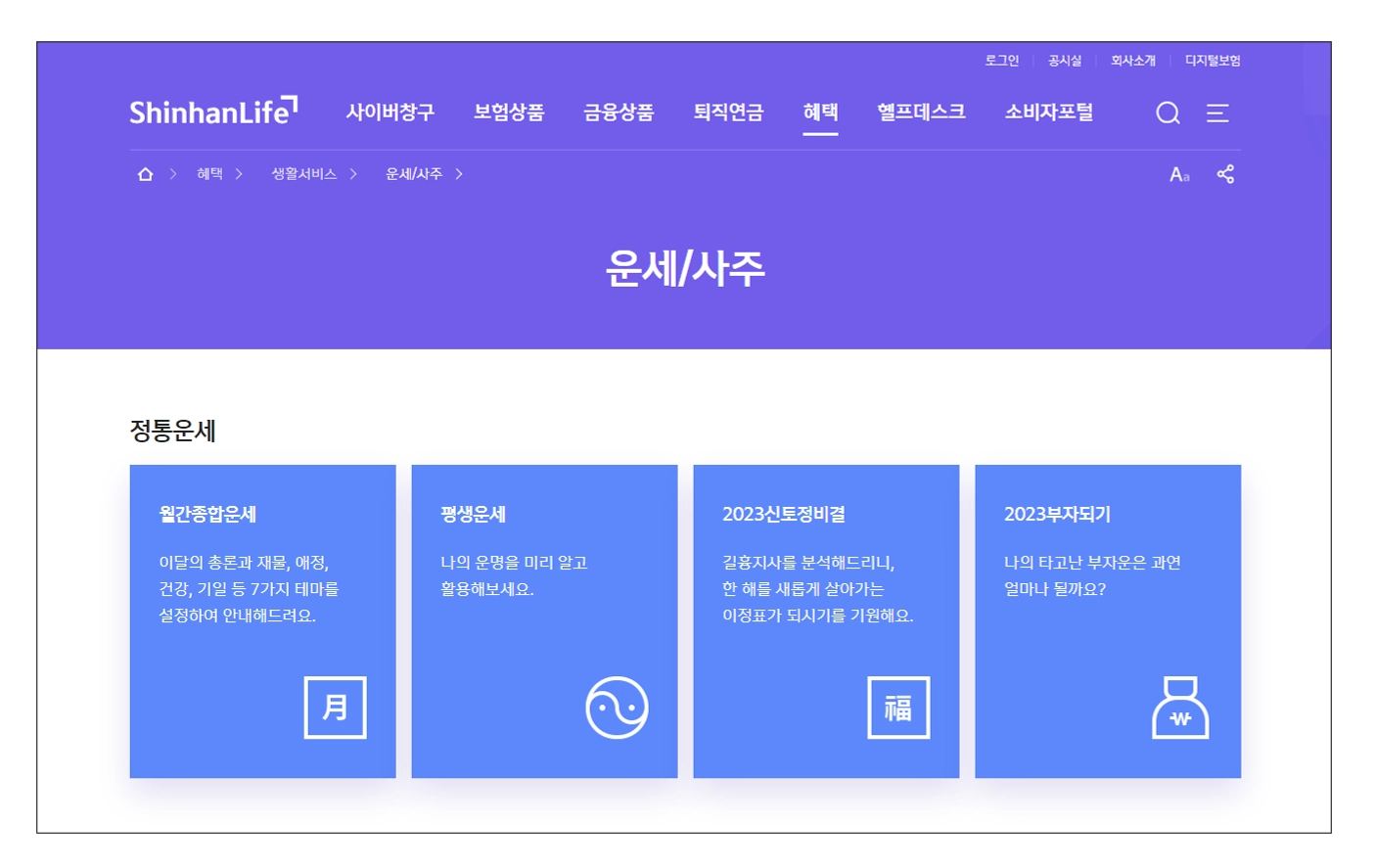The image size is (1377, 868).
Task: Select the 月 icon on 월간종합운세 card
Action: (x=336, y=707)
